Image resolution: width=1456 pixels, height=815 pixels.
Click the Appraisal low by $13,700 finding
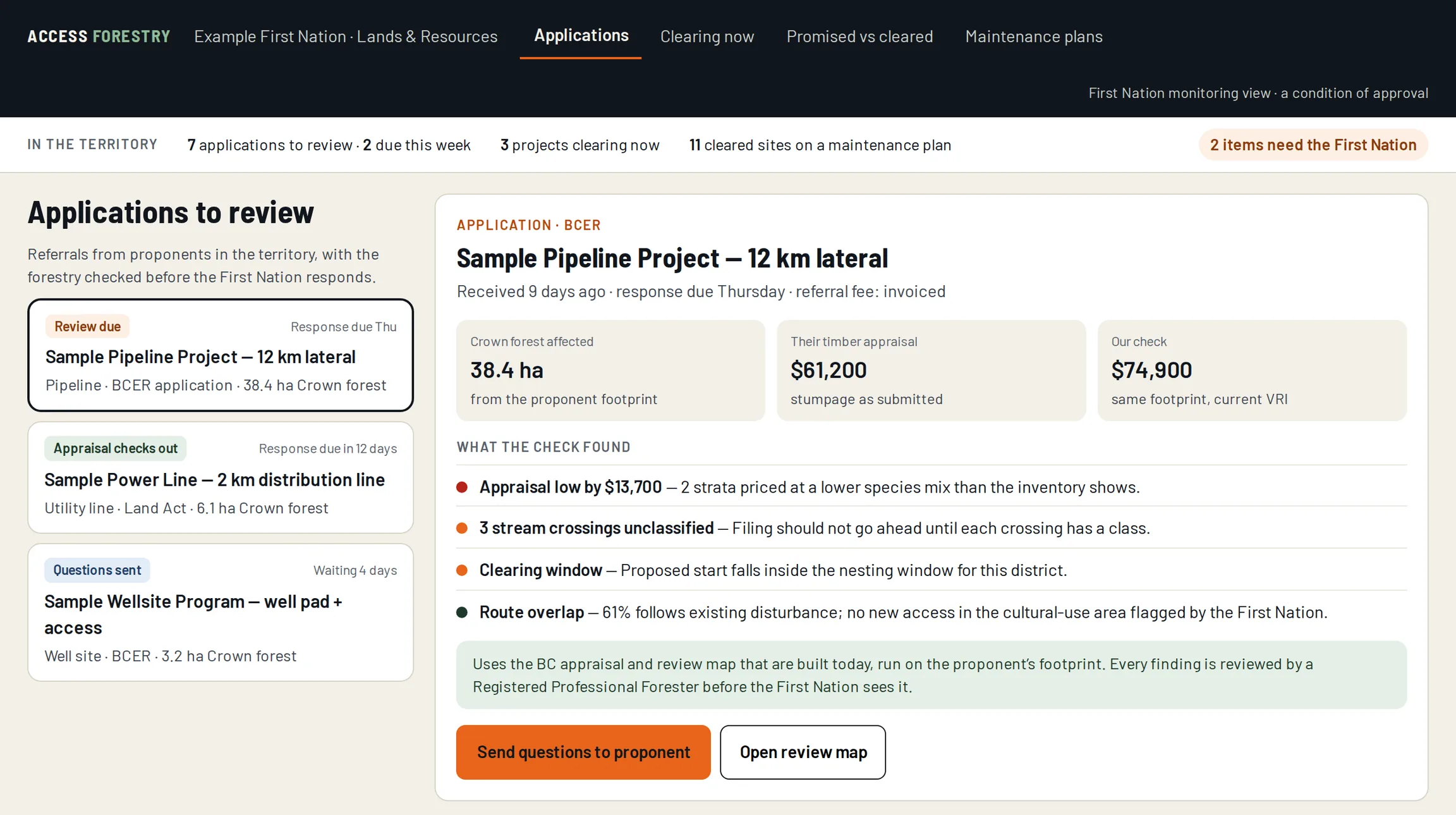tap(931, 486)
